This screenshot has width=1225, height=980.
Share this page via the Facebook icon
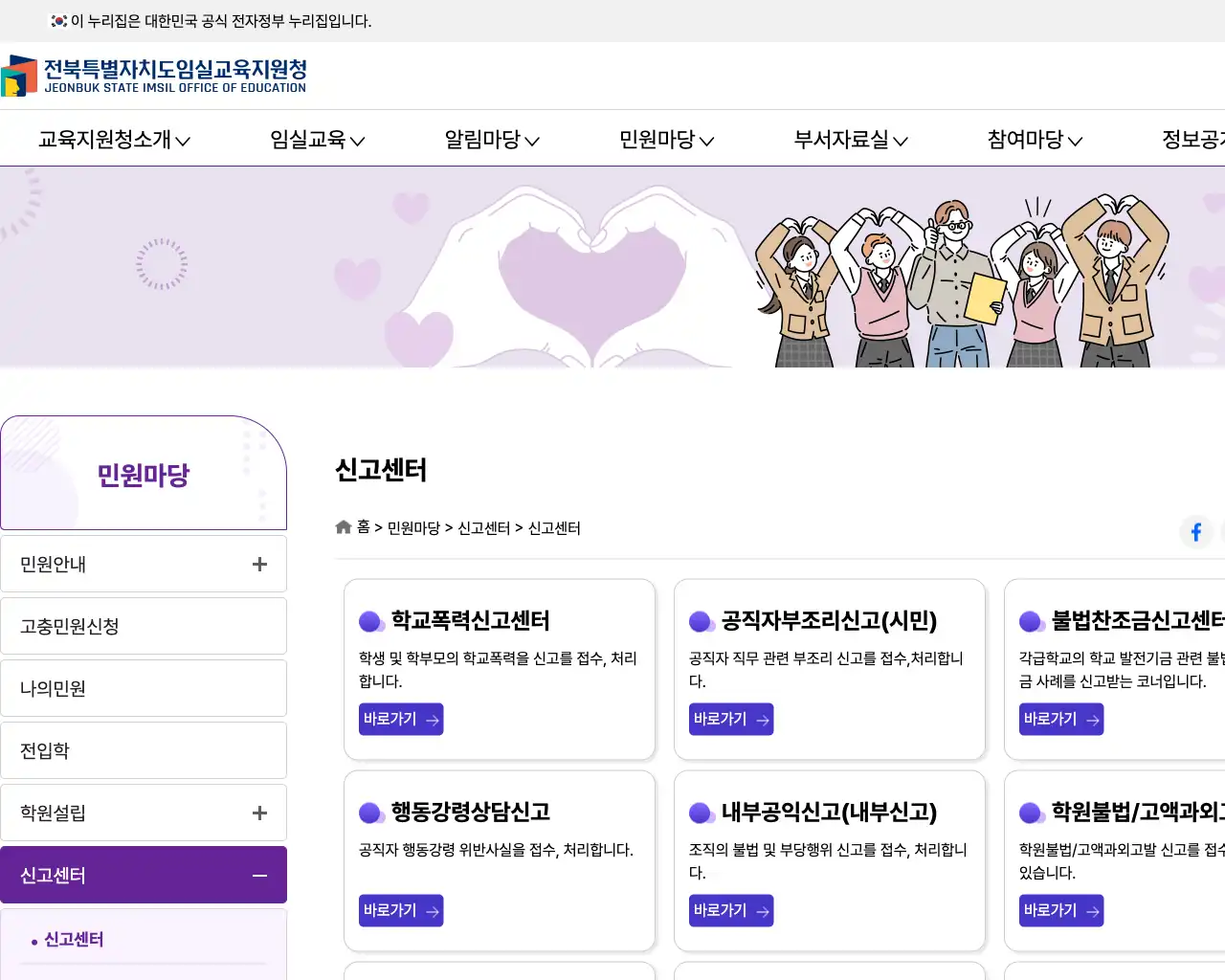click(x=1196, y=532)
